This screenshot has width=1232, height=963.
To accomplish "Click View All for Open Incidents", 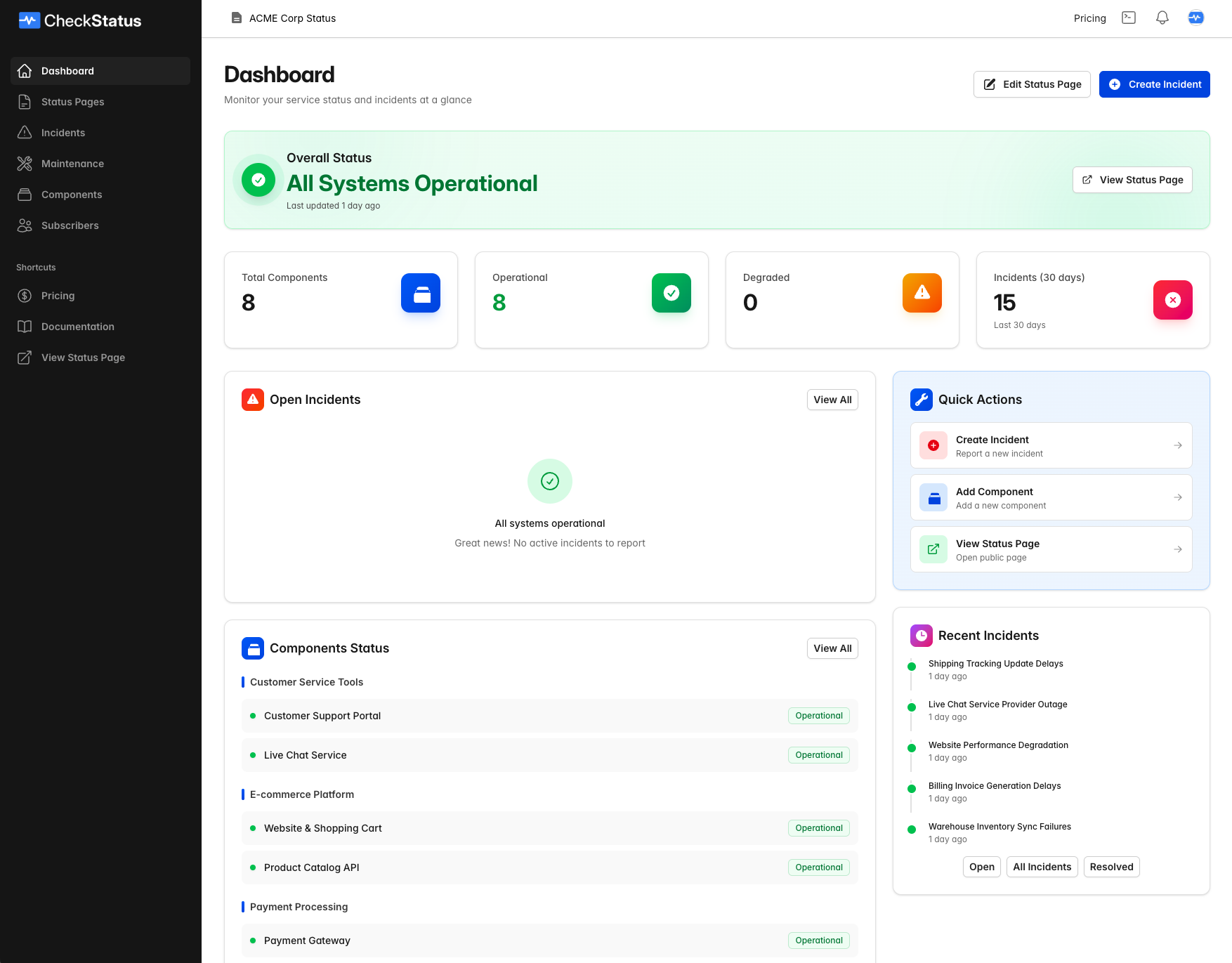I will [832, 400].
